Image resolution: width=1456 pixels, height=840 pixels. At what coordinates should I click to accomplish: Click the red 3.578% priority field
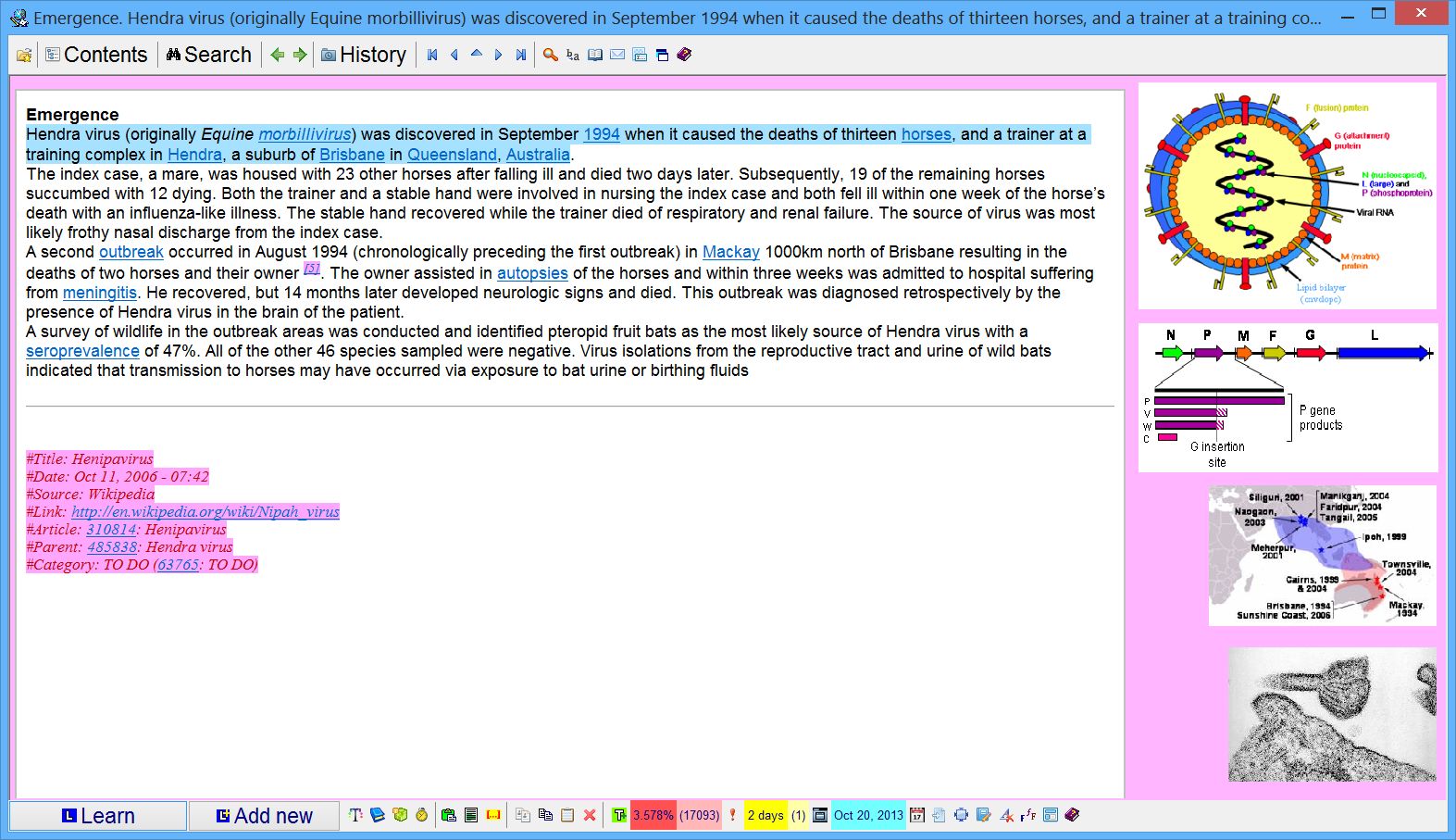(653, 815)
